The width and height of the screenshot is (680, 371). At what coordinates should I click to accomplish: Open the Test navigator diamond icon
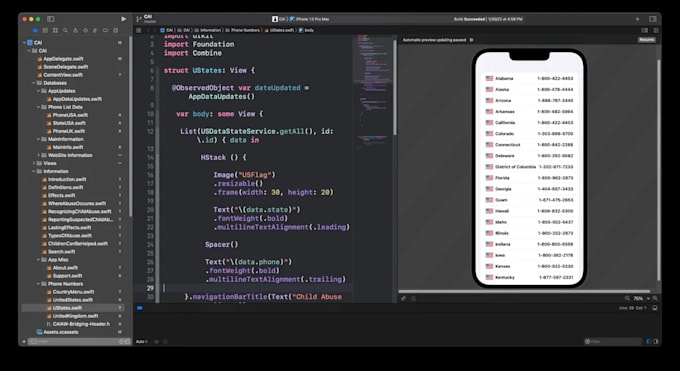[x=85, y=30]
